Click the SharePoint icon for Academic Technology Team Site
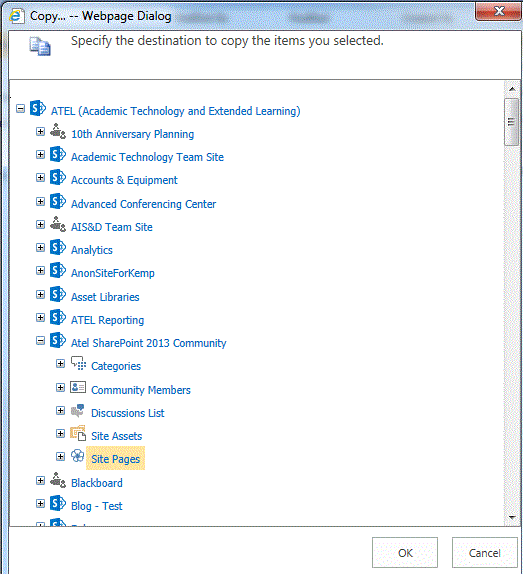 (x=58, y=154)
